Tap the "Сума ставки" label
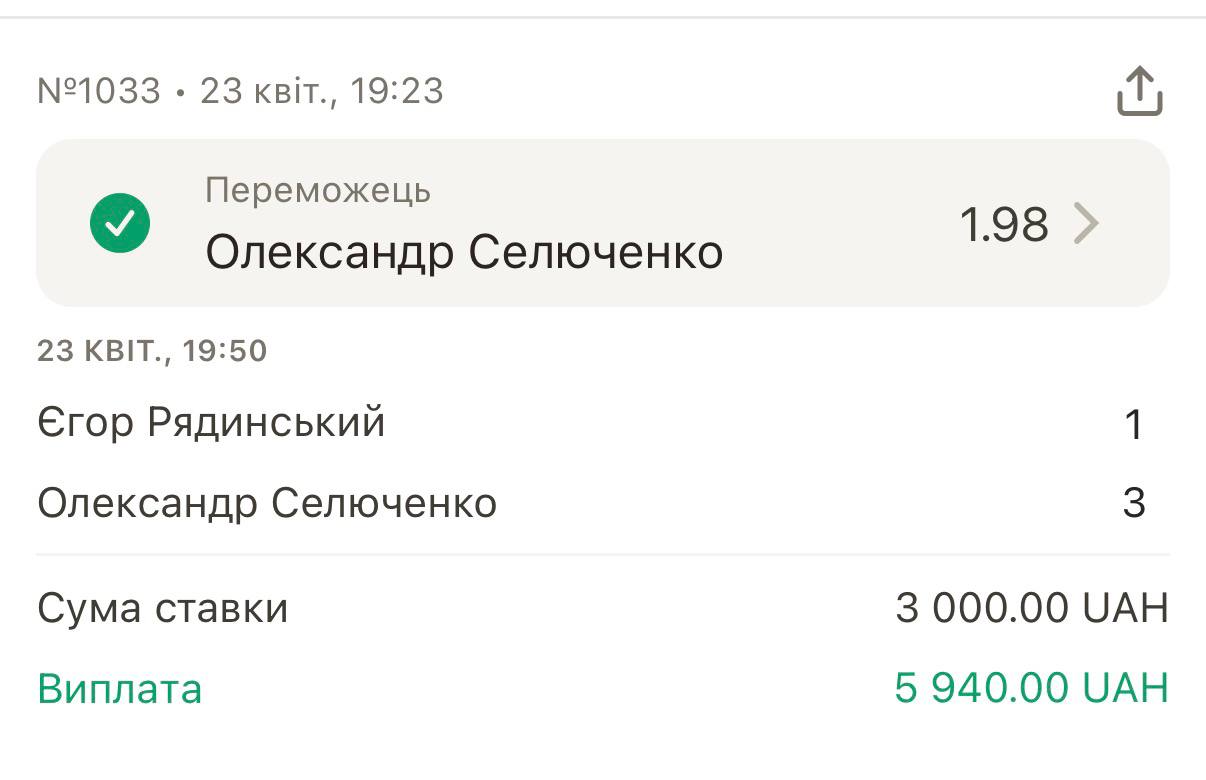 [163, 608]
